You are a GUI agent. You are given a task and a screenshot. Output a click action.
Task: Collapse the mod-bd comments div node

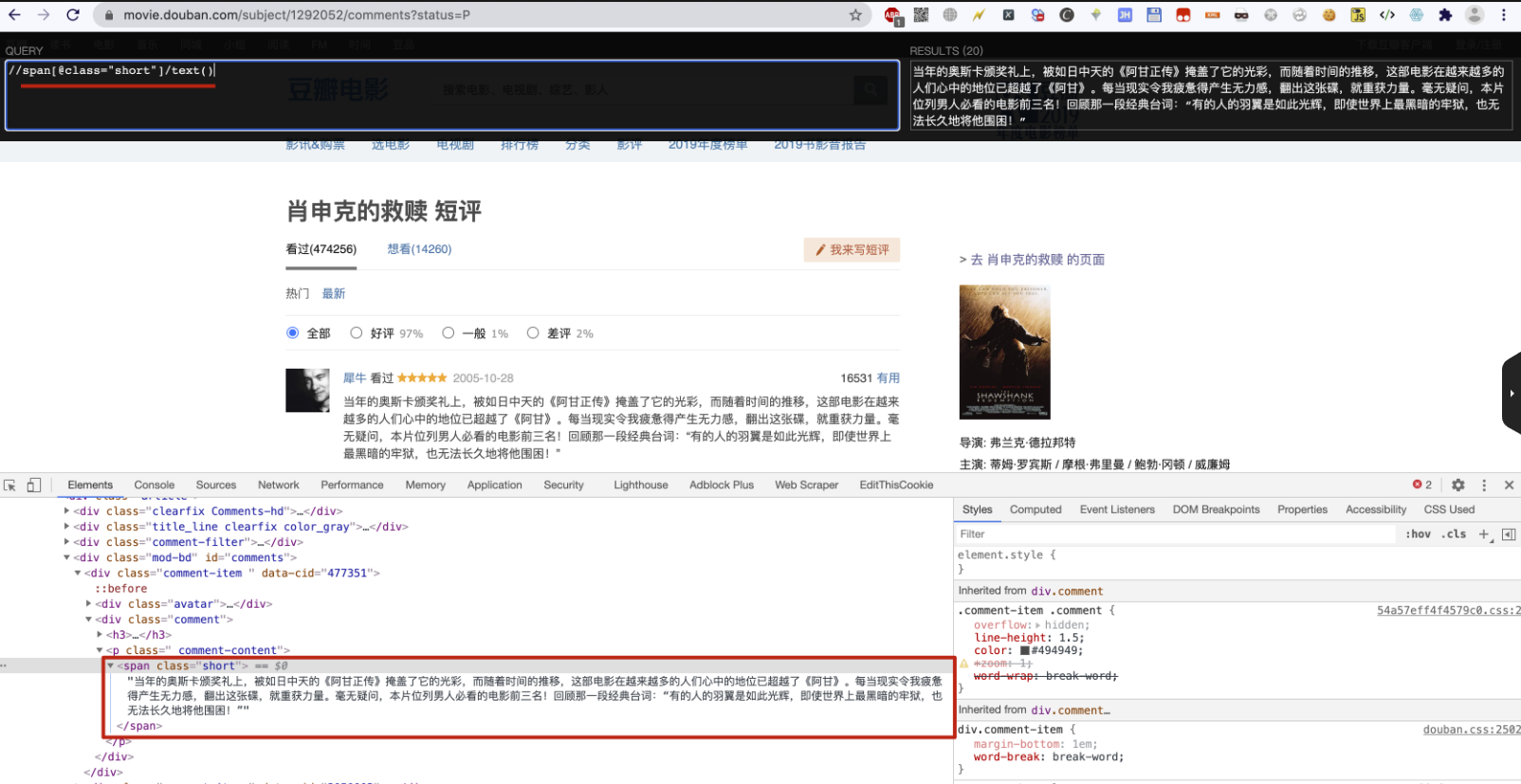66,557
